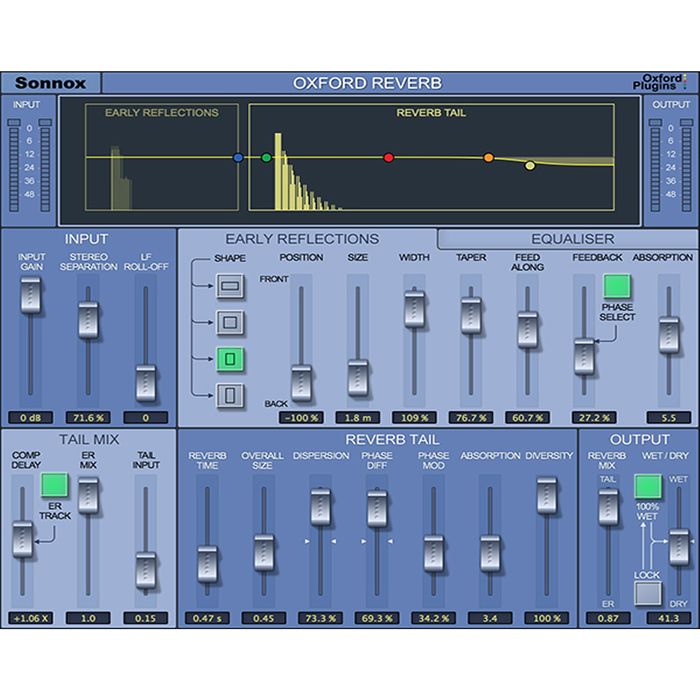
Task: Switch to the Equaliser tab
Action: (x=573, y=239)
